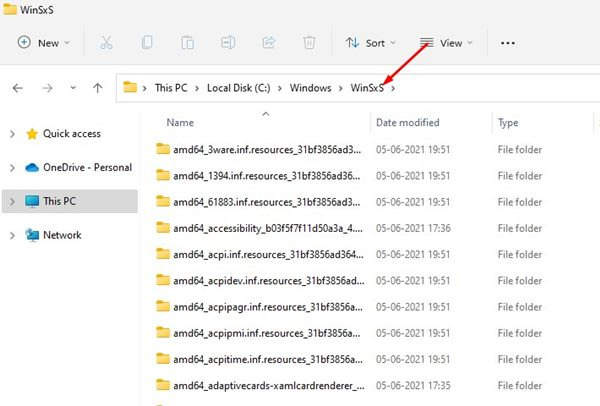Image resolution: width=600 pixels, height=406 pixels.
Task: Select the amd64_acpipmi.inf.resources folder name
Action: coord(267,333)
